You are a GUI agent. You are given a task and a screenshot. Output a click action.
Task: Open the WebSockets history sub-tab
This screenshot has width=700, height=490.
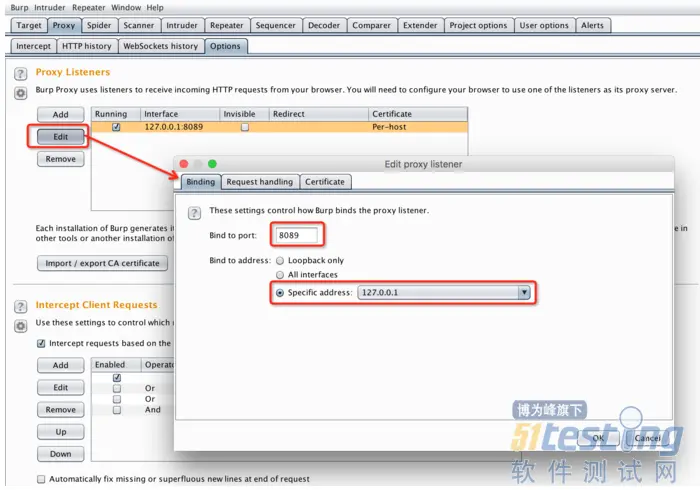coord(161,46)
